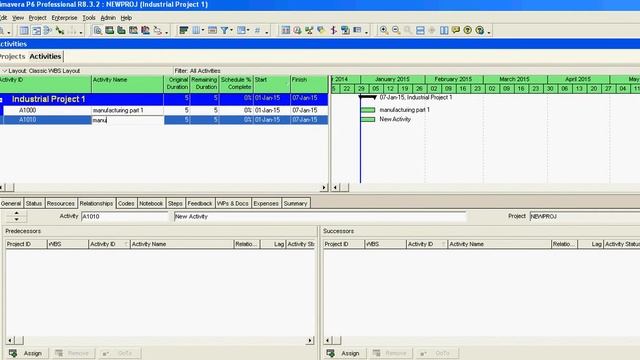Open the Group and Sort icon

tap(241, 30)
